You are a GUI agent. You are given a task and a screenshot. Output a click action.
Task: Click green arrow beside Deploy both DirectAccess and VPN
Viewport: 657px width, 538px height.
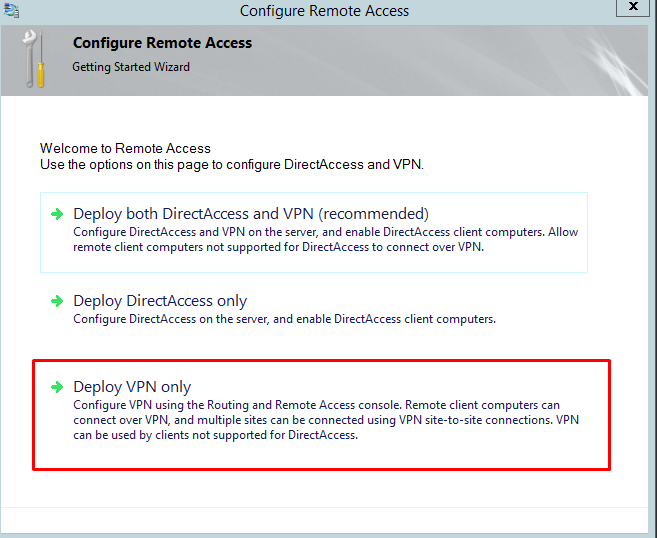pyautogui.click(x=57, y=214)
